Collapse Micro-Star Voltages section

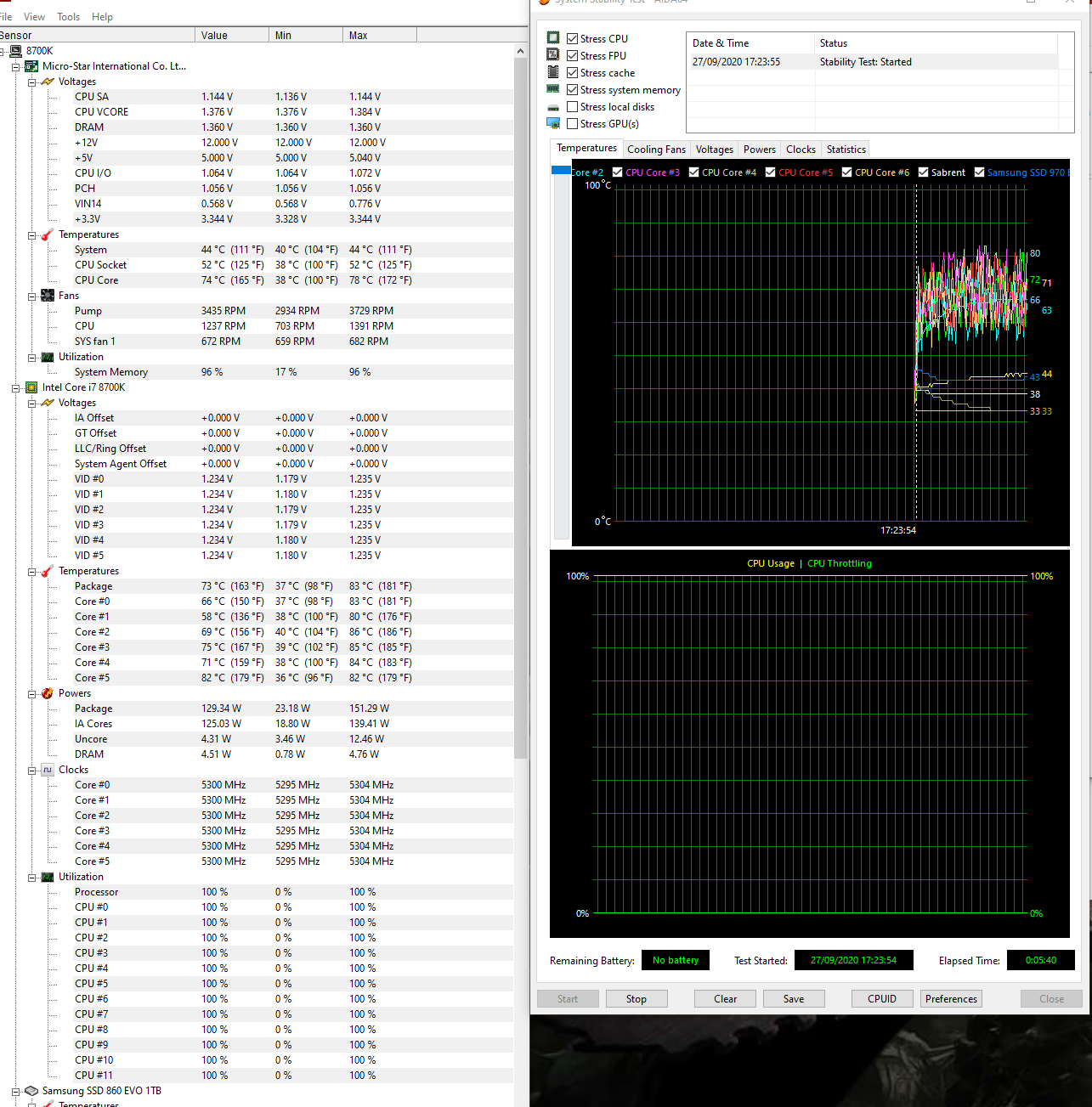(31, 82)
